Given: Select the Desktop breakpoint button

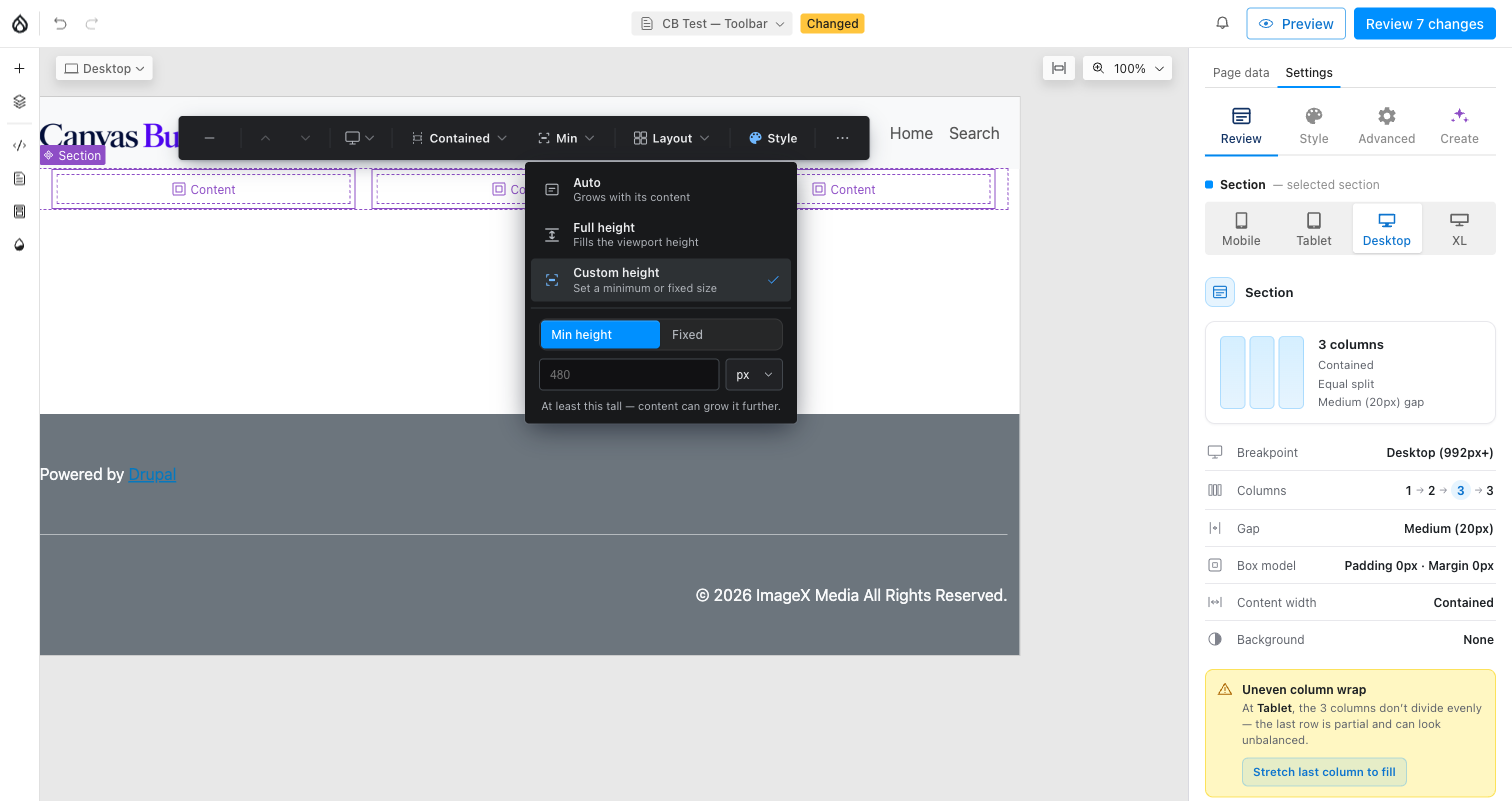Looking at the screenshot, I should (x=1387, y=229).
